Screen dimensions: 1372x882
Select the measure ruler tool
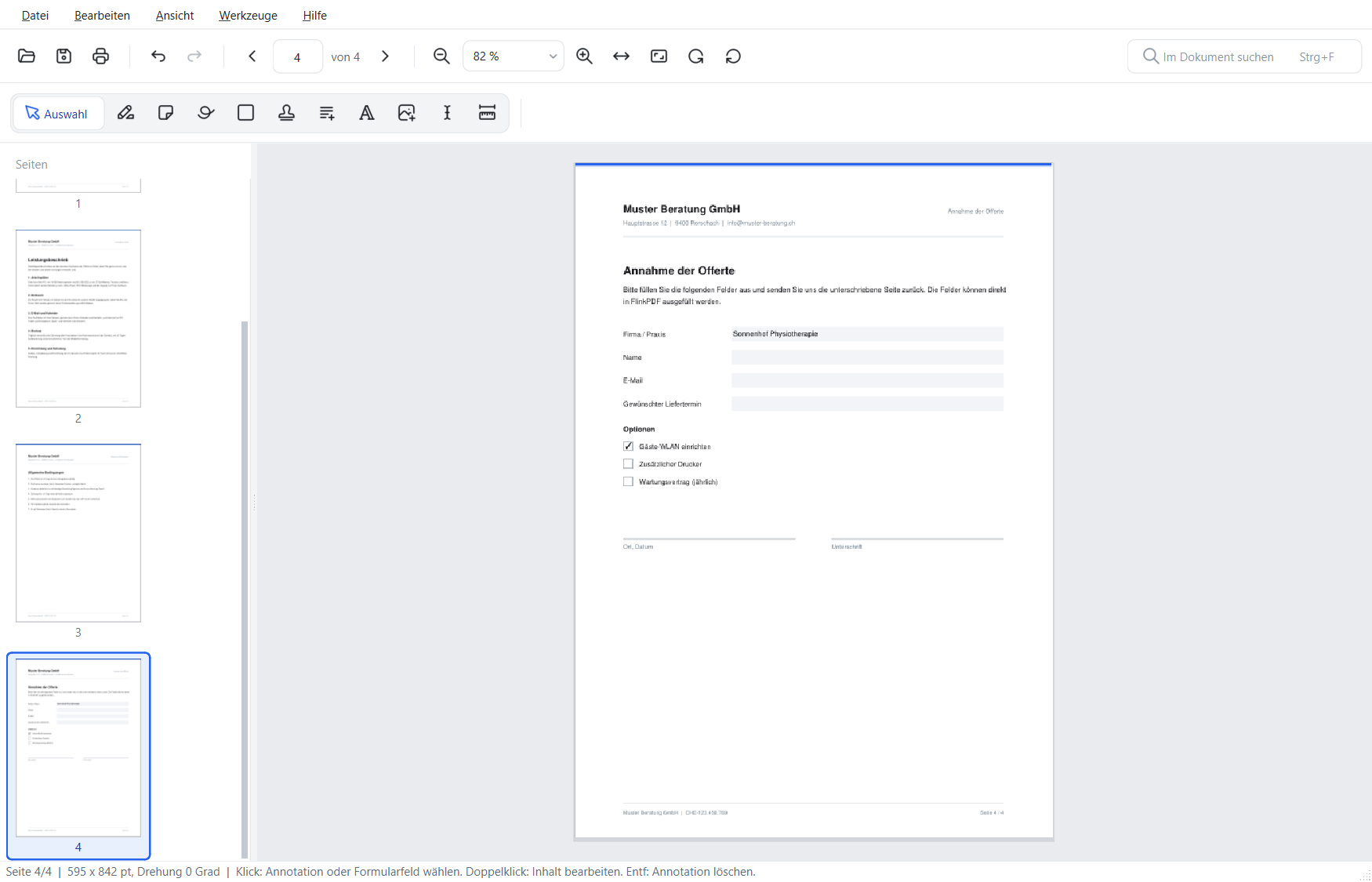point(487,113)
